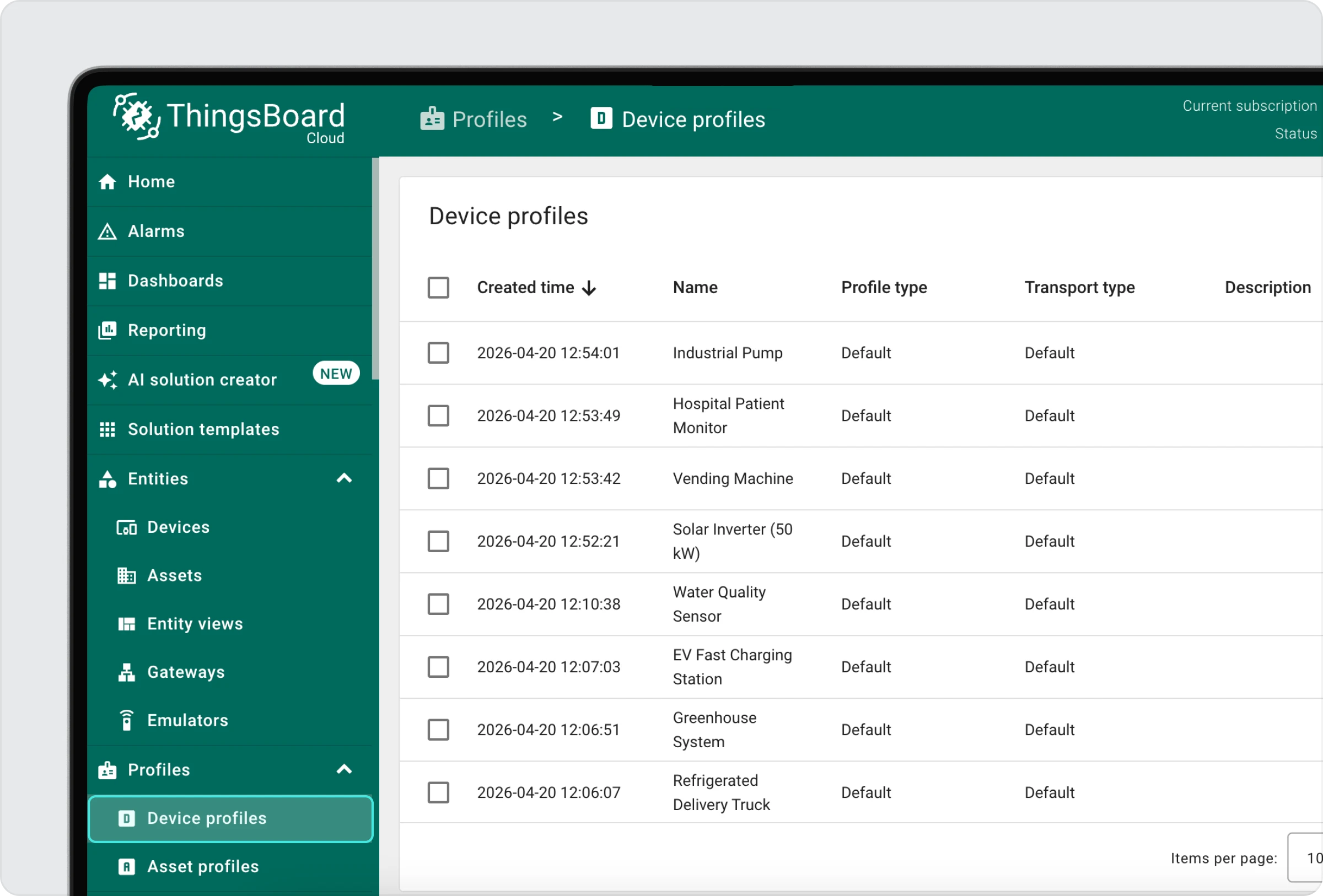Click the Alarms warning triangle icon

click(x=107, y=231)
